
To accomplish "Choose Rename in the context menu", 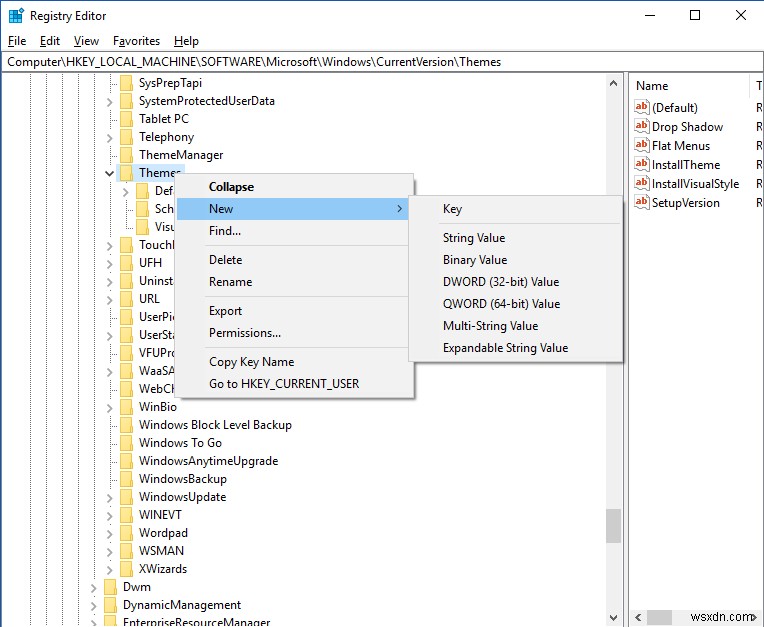I will (292, 282).
